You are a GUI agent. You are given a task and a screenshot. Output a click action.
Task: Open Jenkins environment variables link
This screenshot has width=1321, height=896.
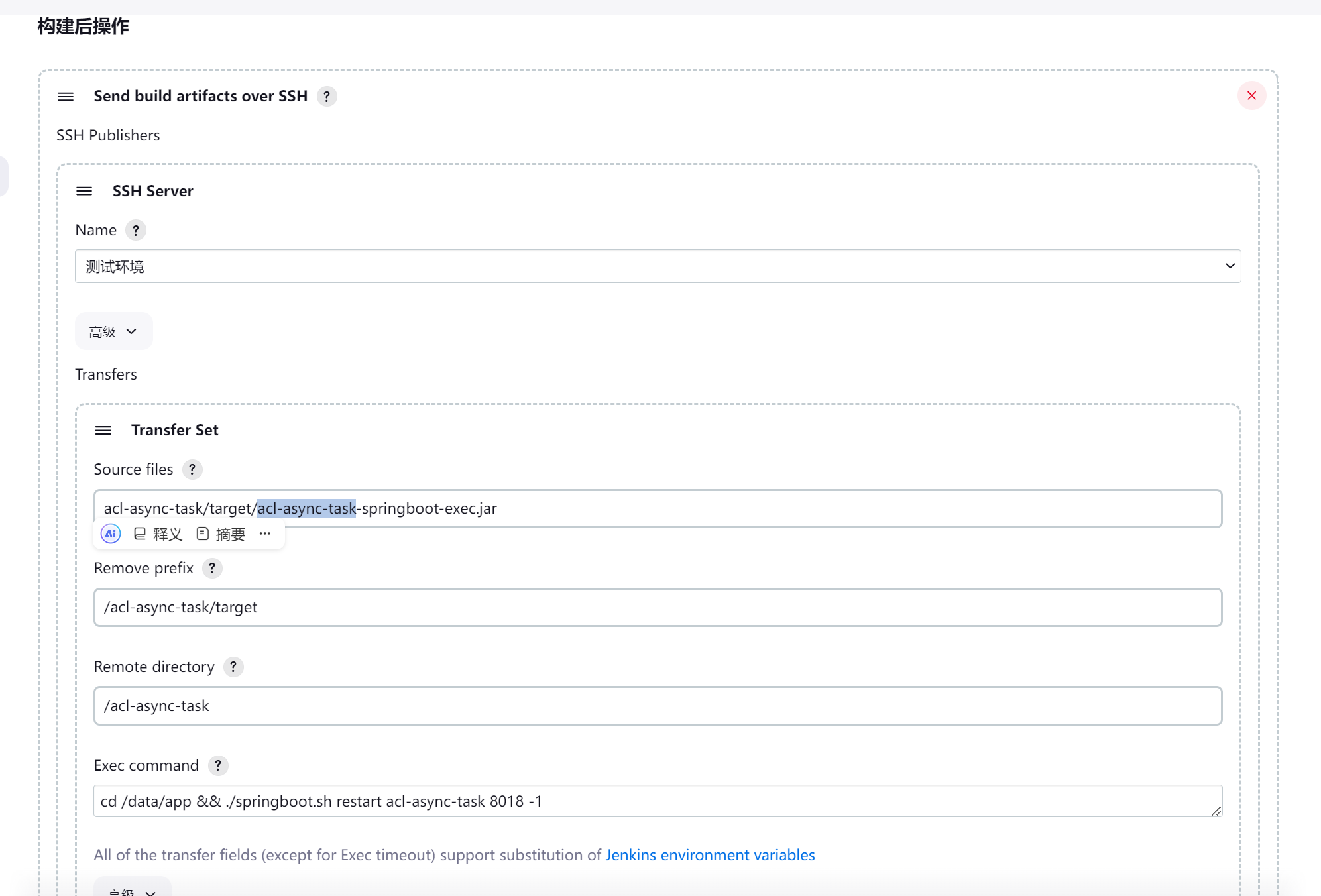(x=710, y=856)
